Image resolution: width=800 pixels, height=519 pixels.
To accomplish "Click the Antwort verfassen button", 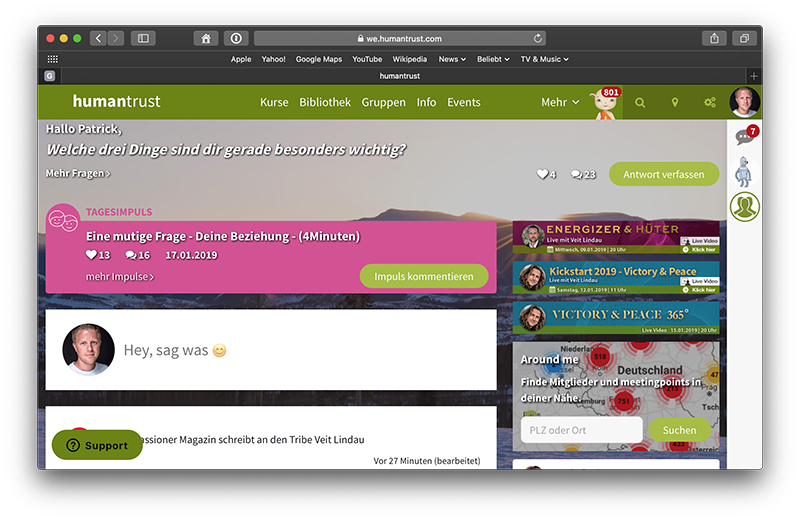I will pyautogui.click(x=664, y=175).
